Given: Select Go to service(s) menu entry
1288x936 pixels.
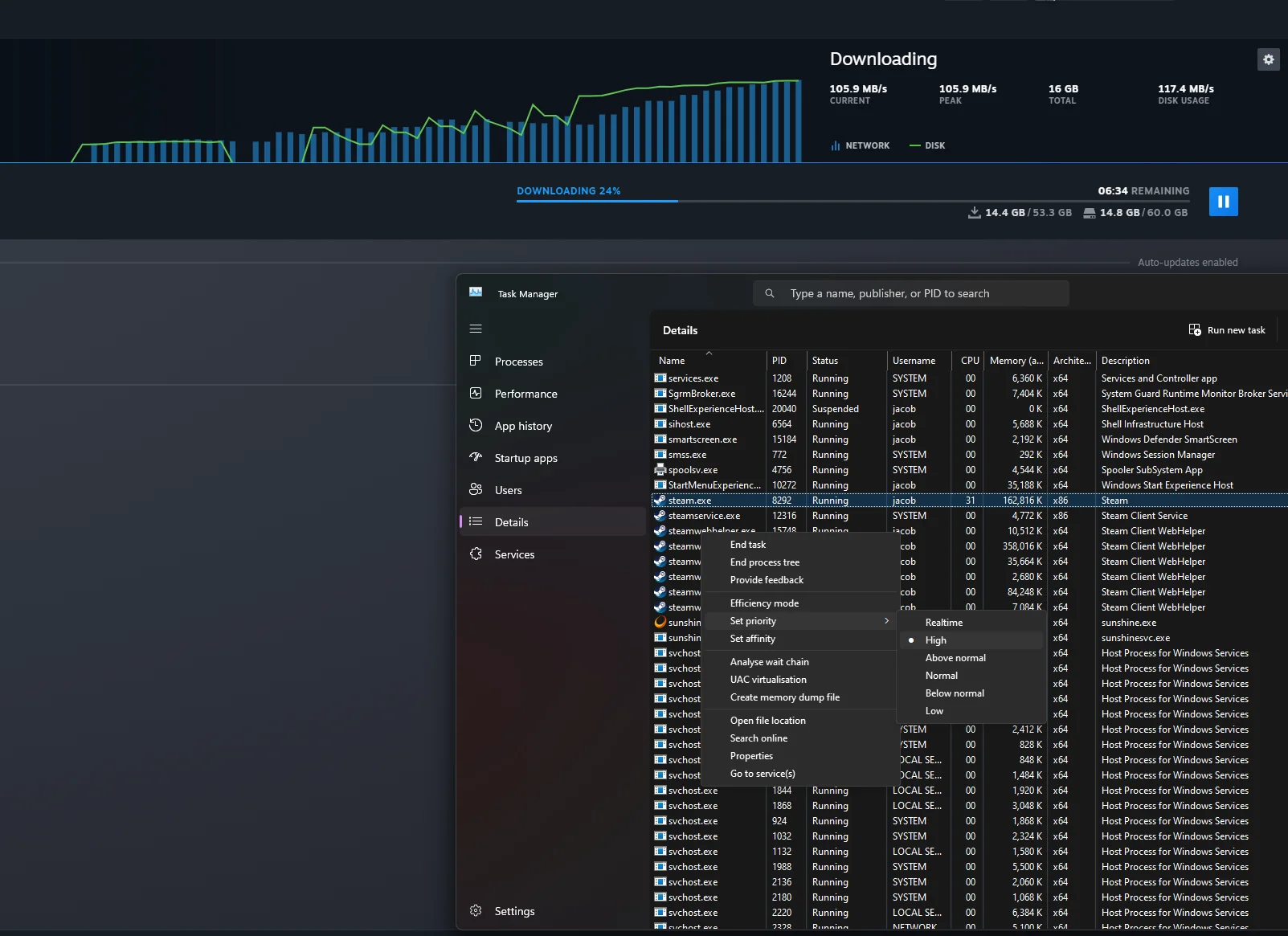Looking at the screenshot, I should click(799, 774).
